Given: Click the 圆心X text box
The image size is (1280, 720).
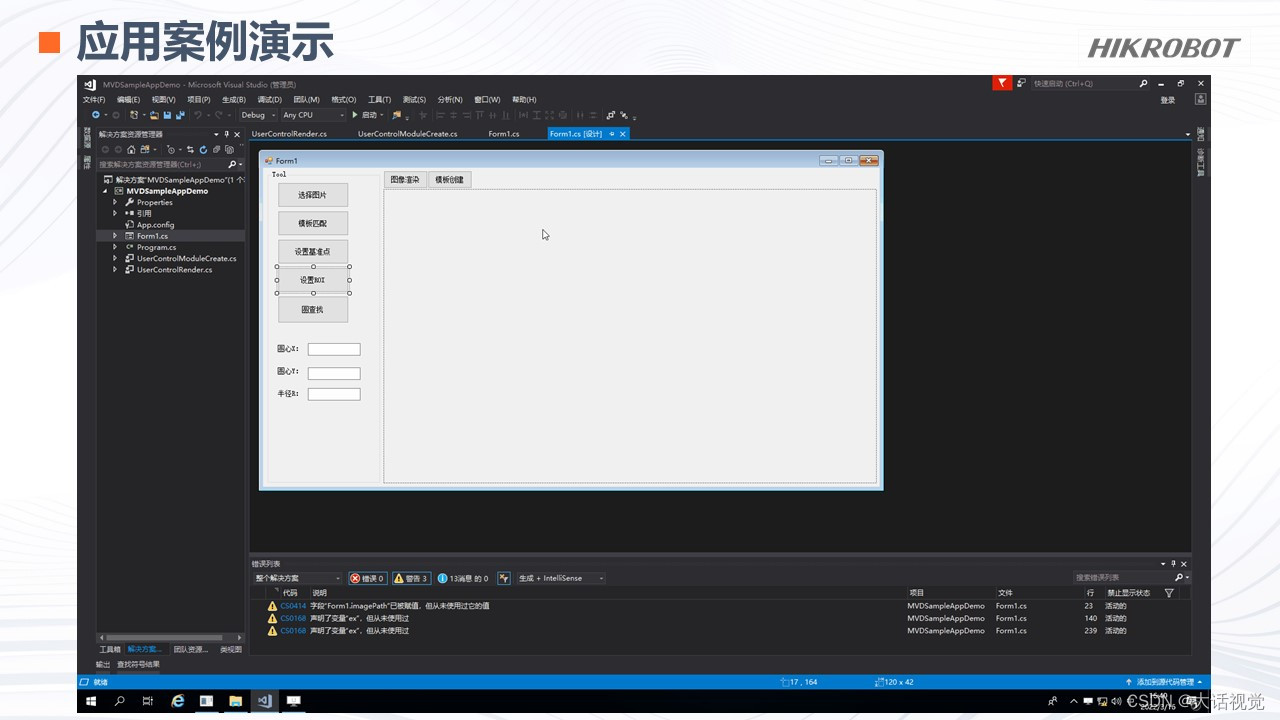Looking at the screenshot, I should click(334, 349).
